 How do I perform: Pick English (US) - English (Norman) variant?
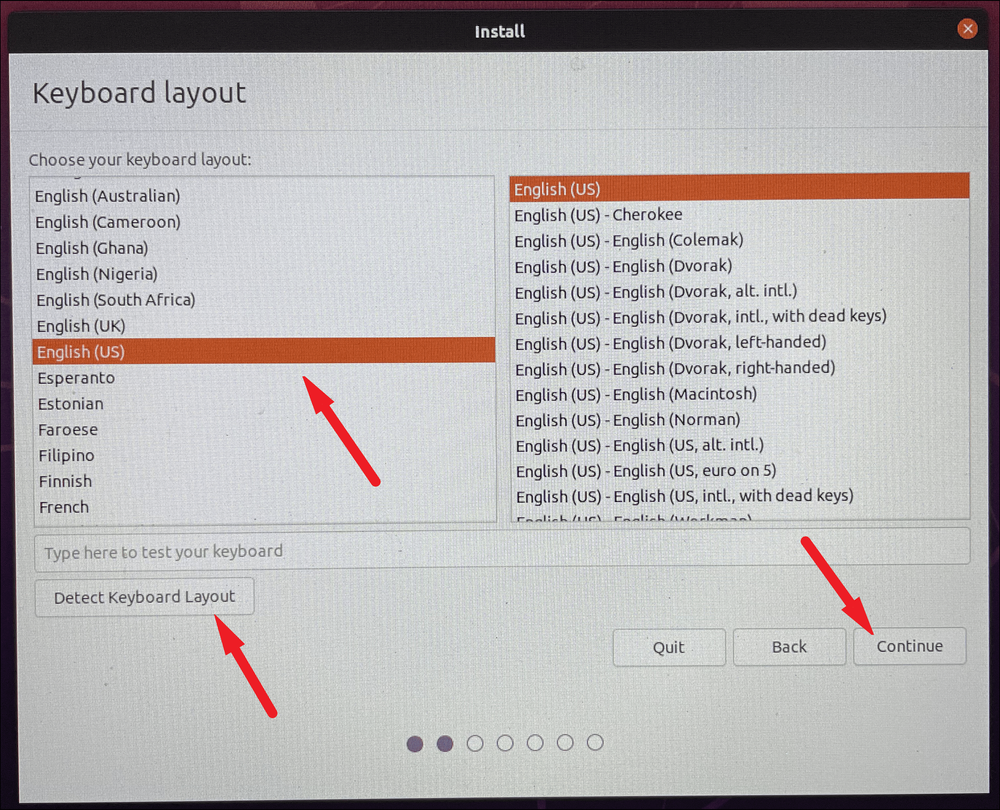pyautogui.click(x=740, y=420)
